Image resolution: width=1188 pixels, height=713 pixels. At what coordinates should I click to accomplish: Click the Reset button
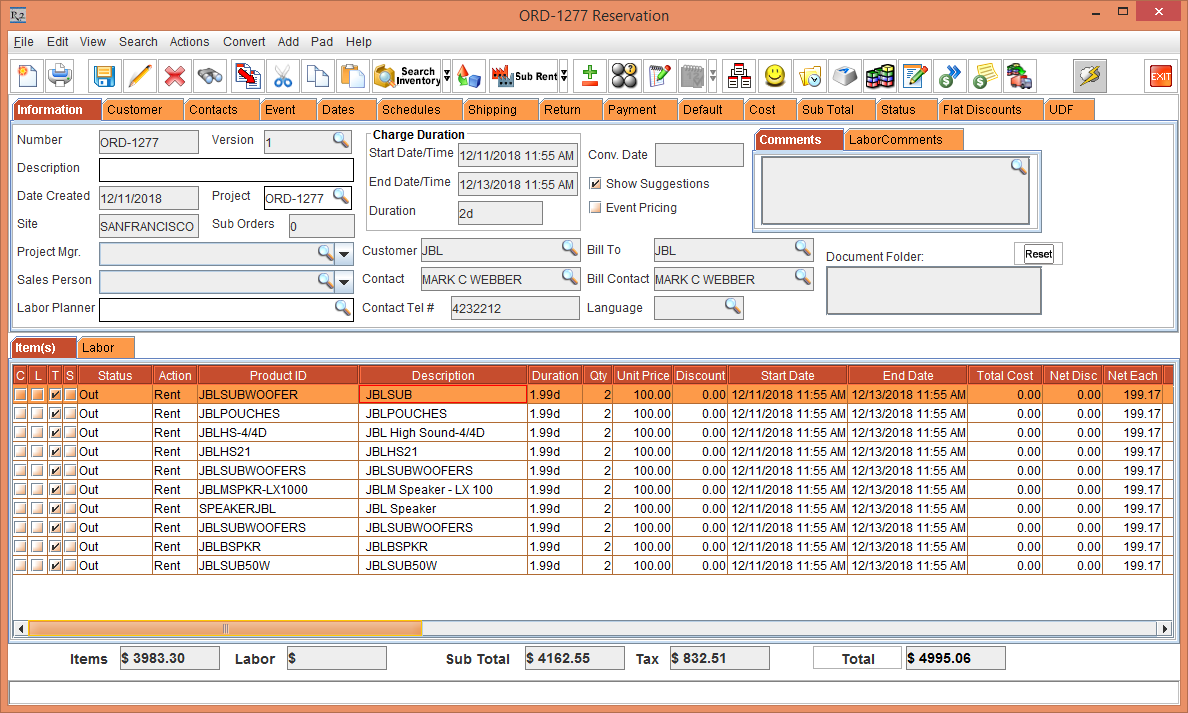click(1038, 254)
